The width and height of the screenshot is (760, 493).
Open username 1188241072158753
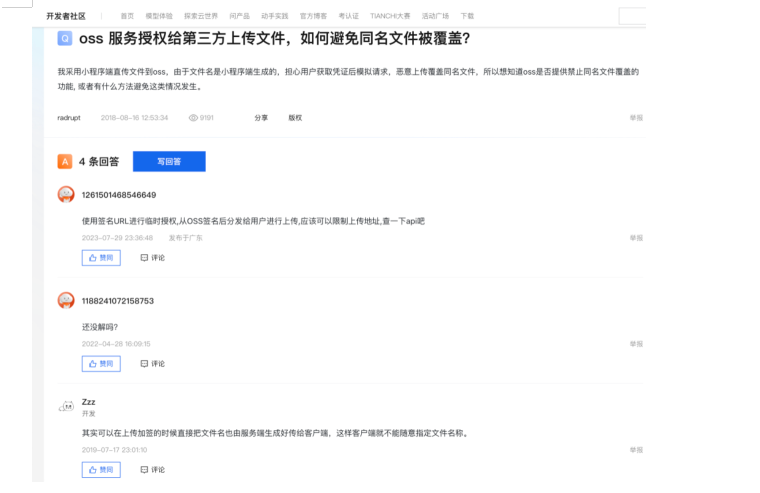click(x=118, y=301)
